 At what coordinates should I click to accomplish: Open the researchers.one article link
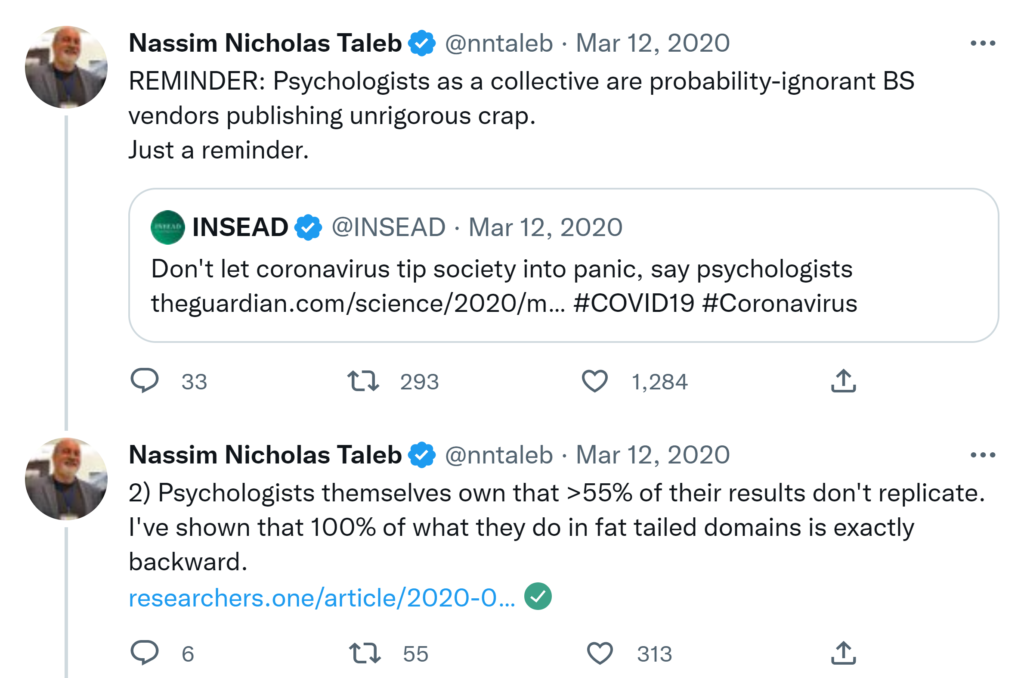coord(322,598)
